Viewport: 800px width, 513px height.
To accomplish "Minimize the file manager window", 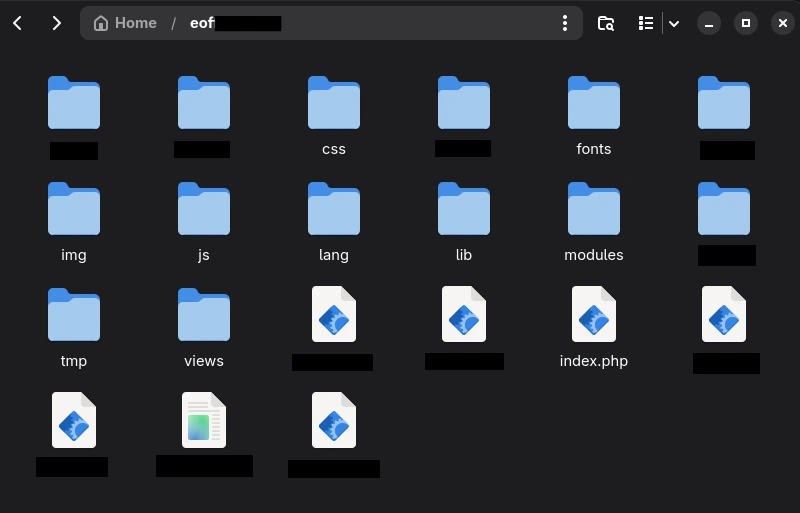I will (x=709, y=23).
